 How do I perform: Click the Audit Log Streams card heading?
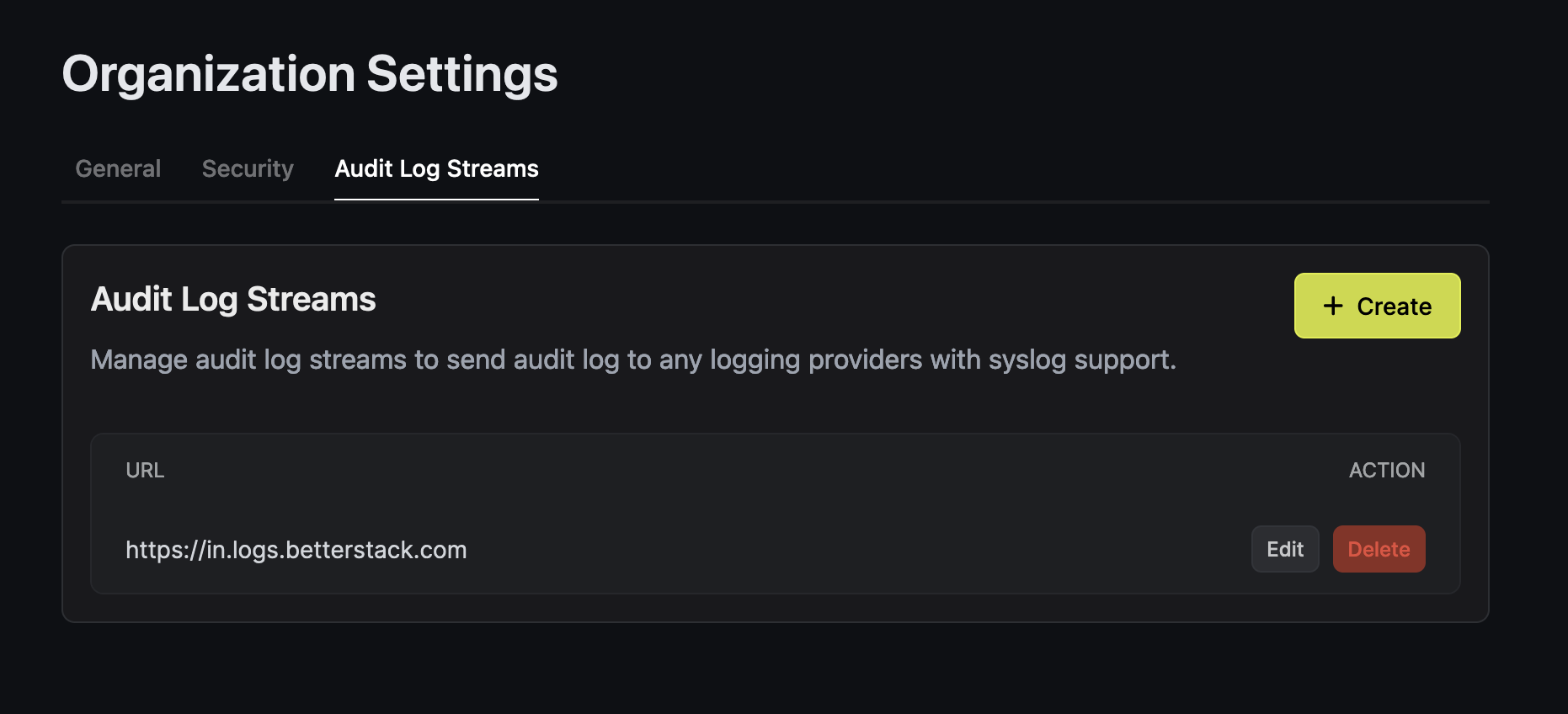[x=233, y=299]
